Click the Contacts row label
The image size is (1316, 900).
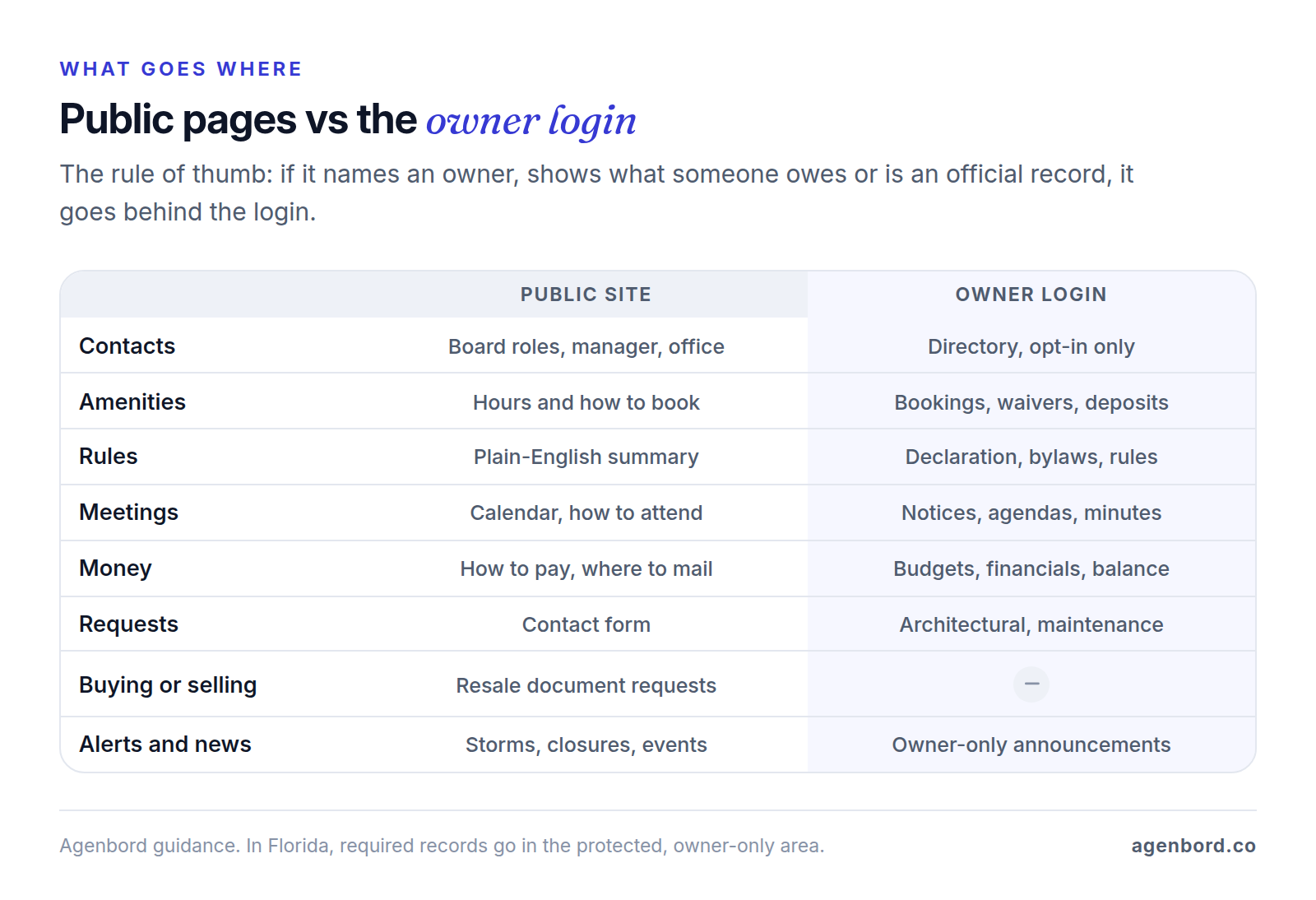coord(127,346)
